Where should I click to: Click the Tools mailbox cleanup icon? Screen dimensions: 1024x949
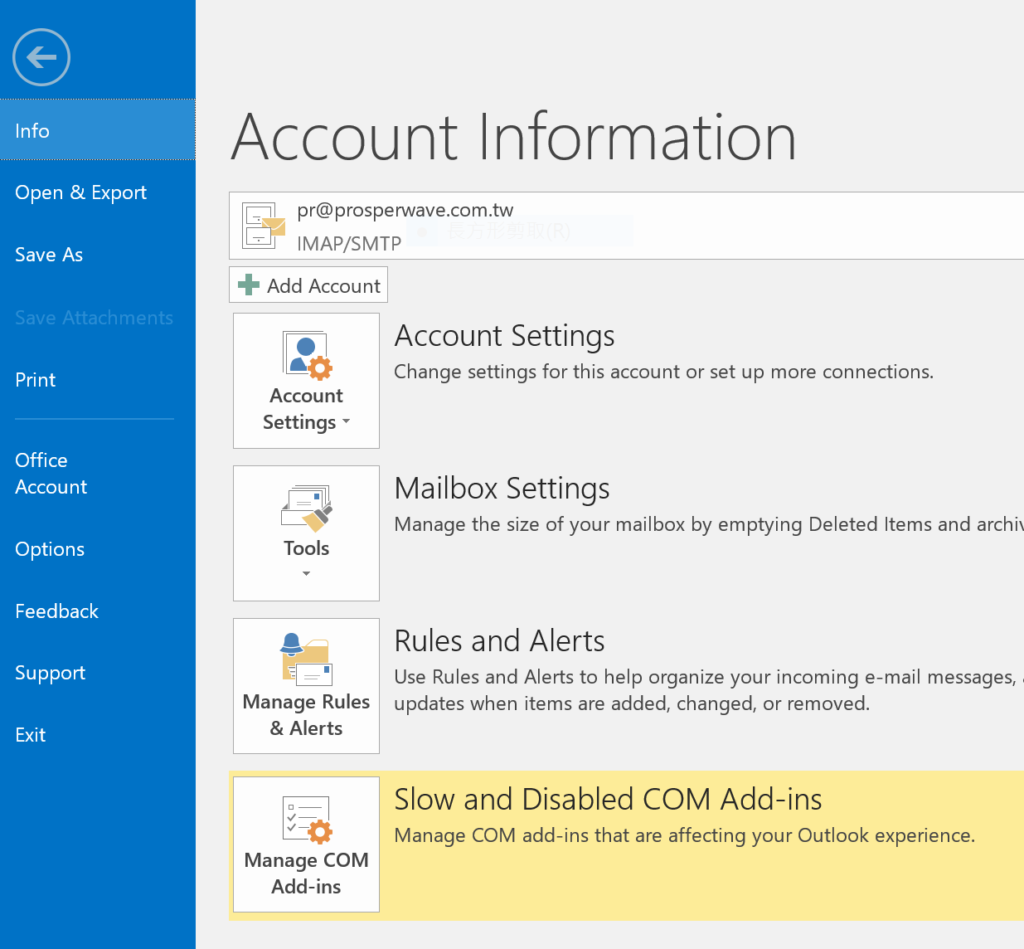[x=307, y=507]
